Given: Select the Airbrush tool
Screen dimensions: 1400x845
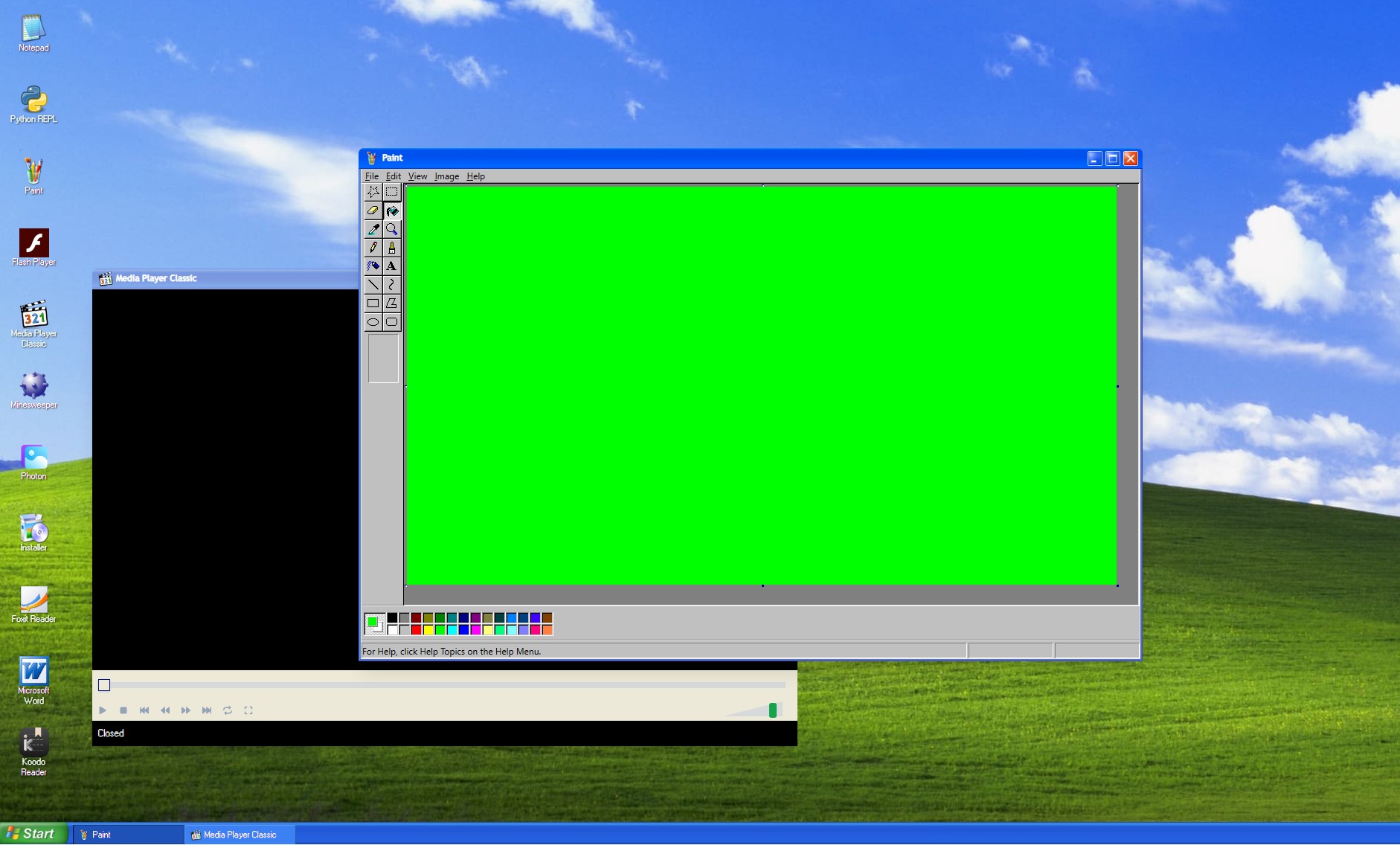Looking at the screenshot, I should pos(373,266).
